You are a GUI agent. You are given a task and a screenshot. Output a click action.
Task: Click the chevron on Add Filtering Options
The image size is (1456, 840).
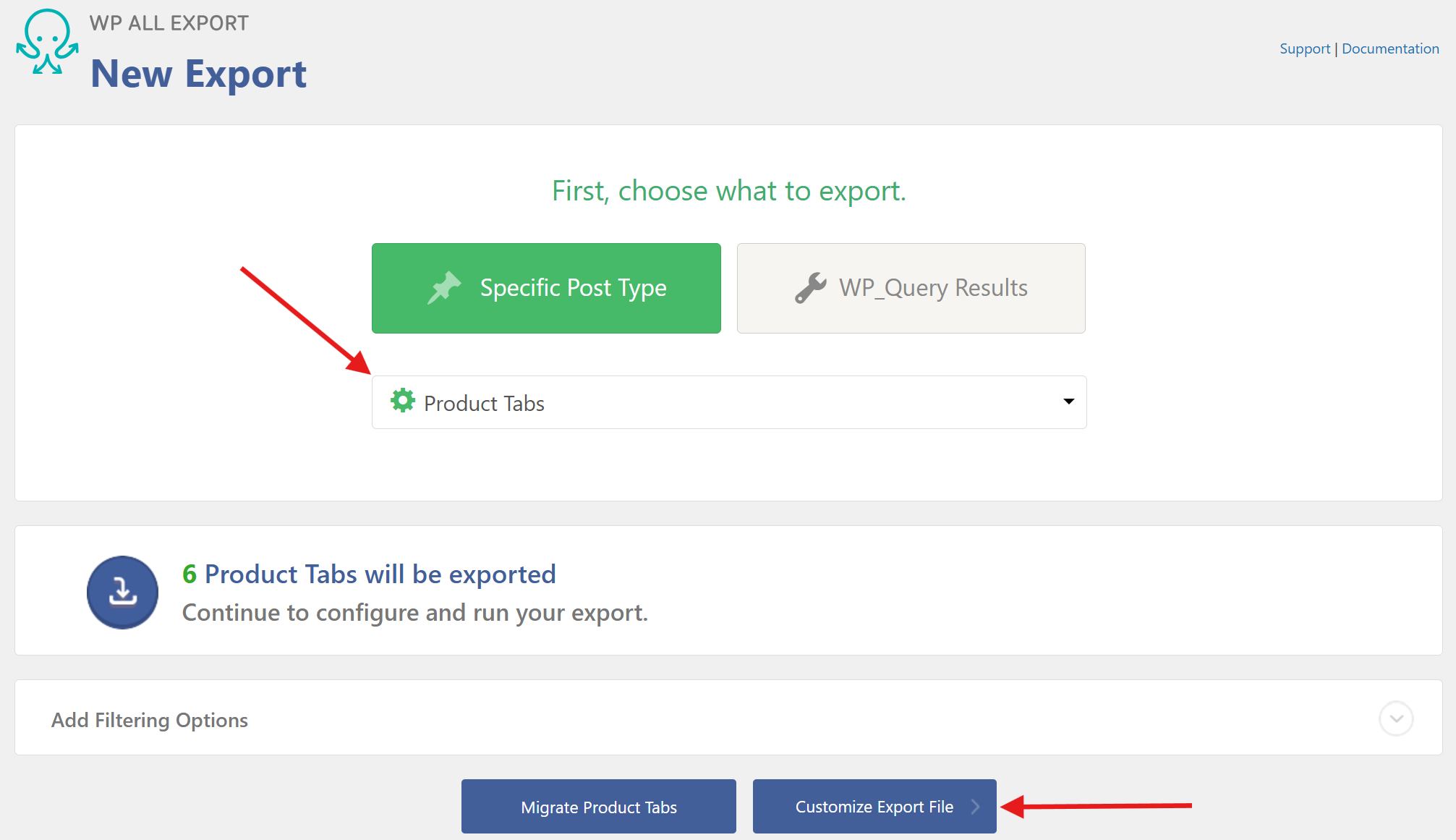(1397, 718)
